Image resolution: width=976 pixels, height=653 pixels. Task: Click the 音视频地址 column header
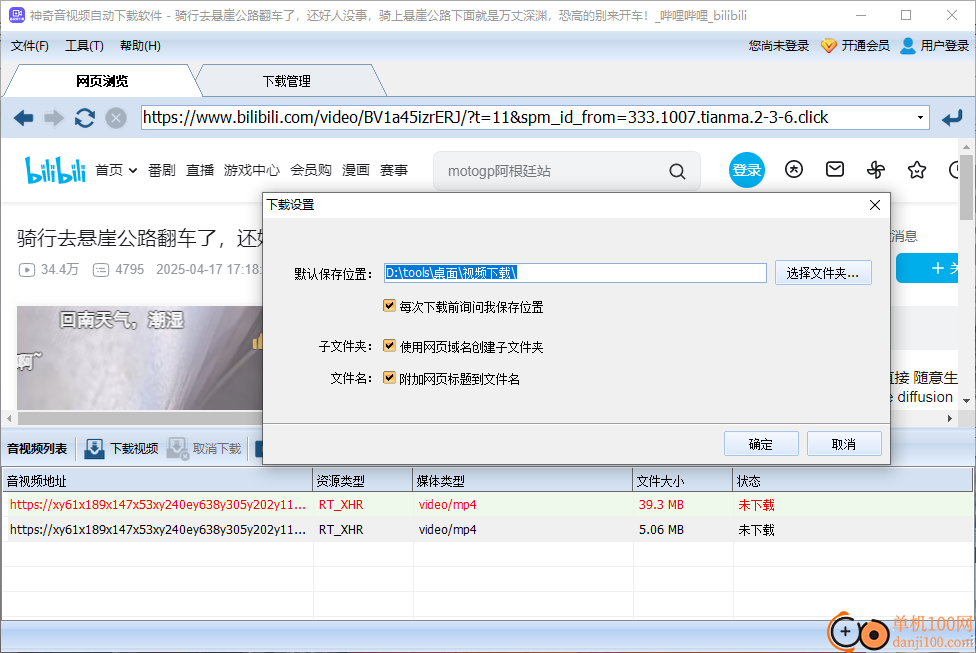coord(157,481)
